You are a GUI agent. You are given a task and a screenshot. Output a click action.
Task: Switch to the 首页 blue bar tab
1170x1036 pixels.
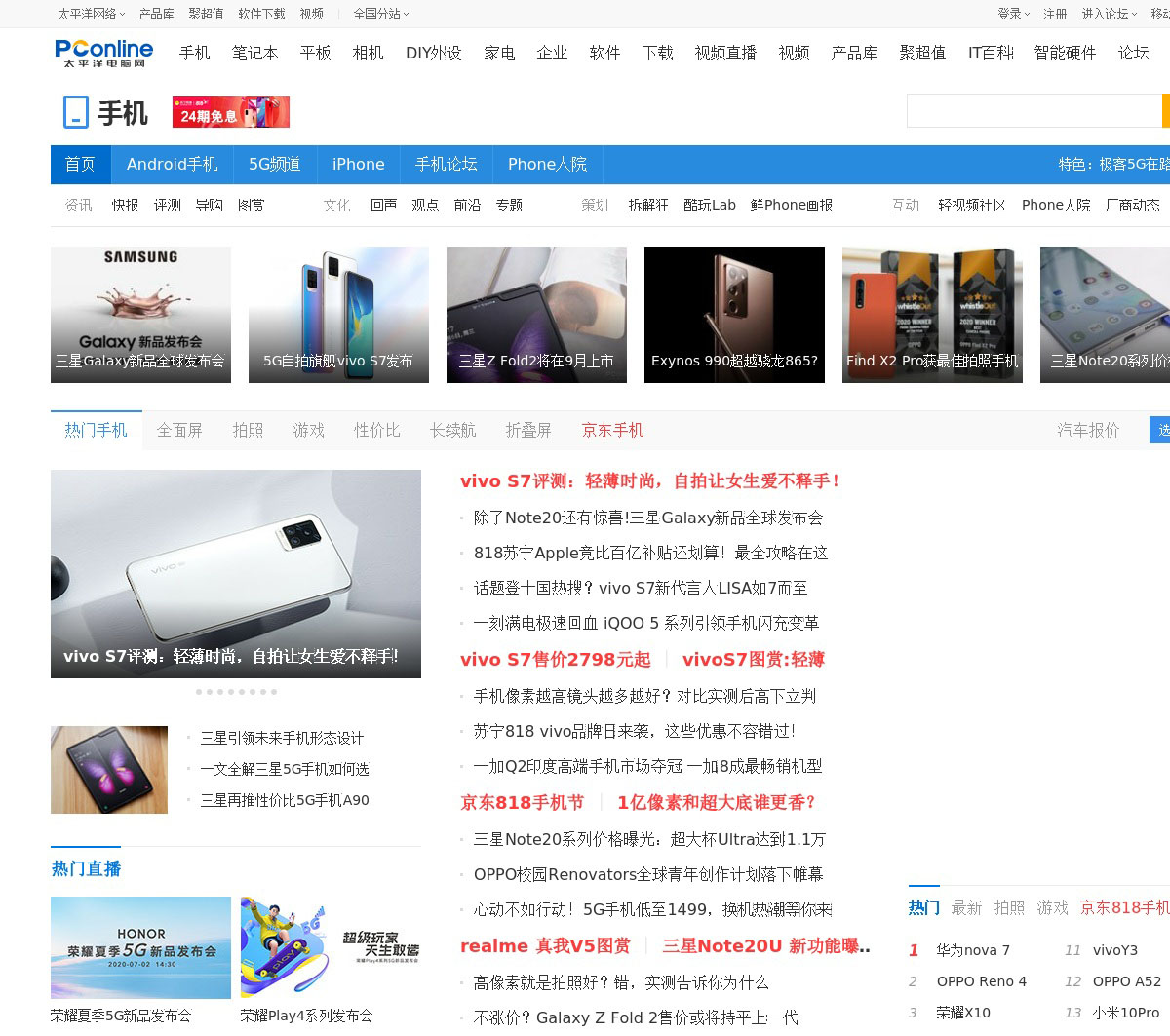[x=81, y=165]
